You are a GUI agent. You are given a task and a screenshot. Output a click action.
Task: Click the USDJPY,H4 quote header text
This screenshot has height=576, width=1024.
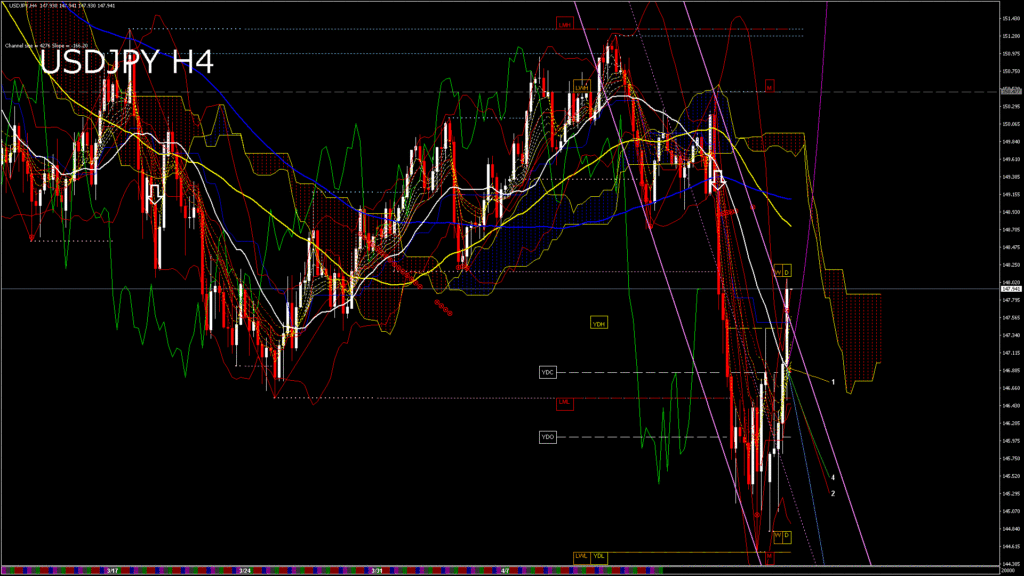61,6
